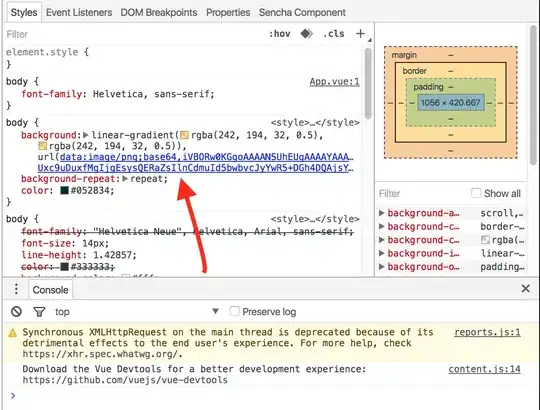The height and width of the screenshot is (410, 540).
Task: Open the content.js:14 source link
Action: [x=484, y=369]
